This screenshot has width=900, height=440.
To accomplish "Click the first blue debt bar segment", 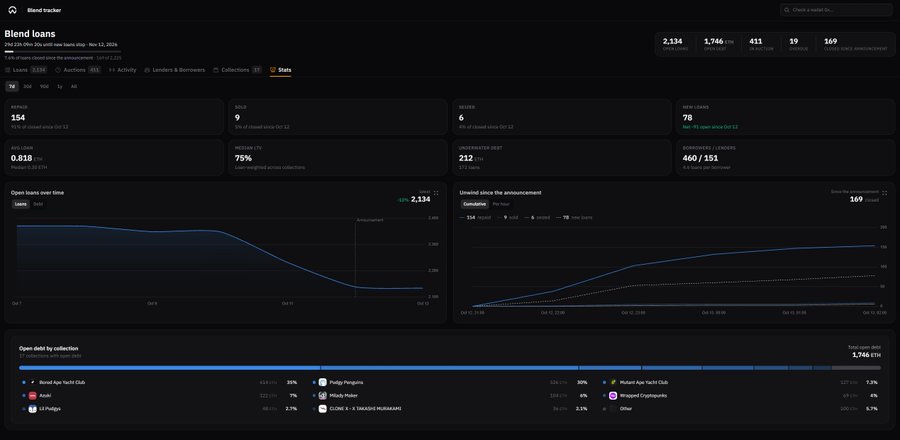I will tap(169, 368).
